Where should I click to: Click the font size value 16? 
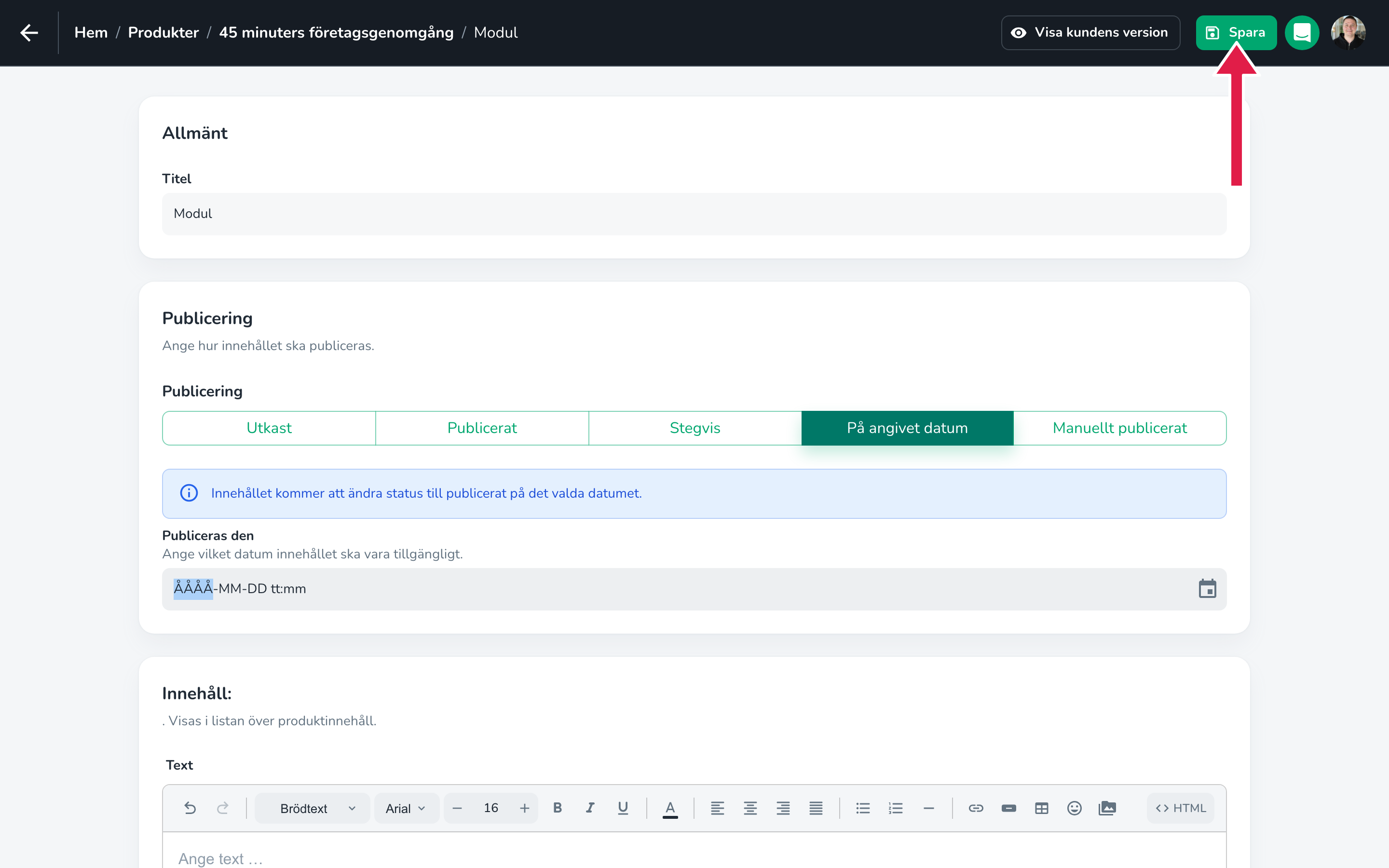(x=491, y=808)
